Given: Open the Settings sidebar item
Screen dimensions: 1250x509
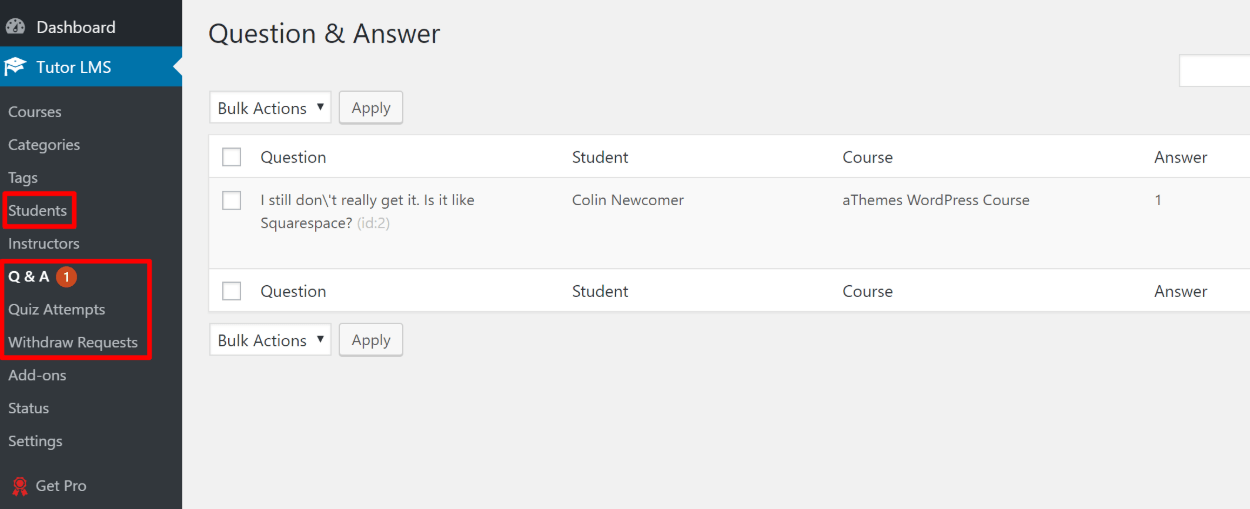Looking at the screenshot, I should pyautogui.click(x=35, y=441).
